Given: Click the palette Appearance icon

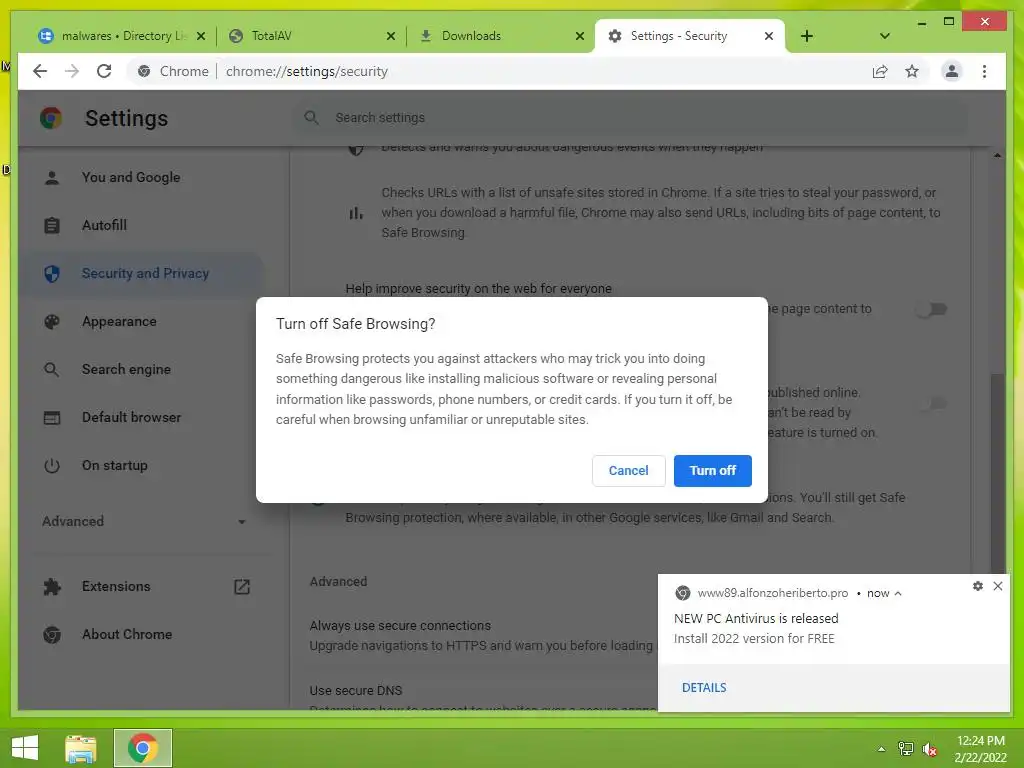Looking at the screenshot, I should point(52,321).
